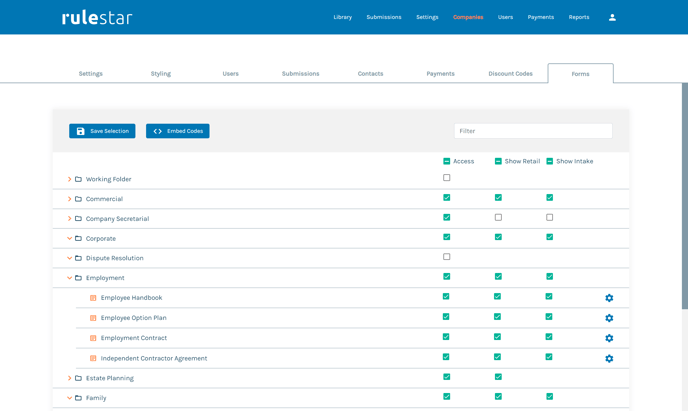Screen dimensions: 688x411
Task: Enable Access for Working Folder
Action: point(447,178)
